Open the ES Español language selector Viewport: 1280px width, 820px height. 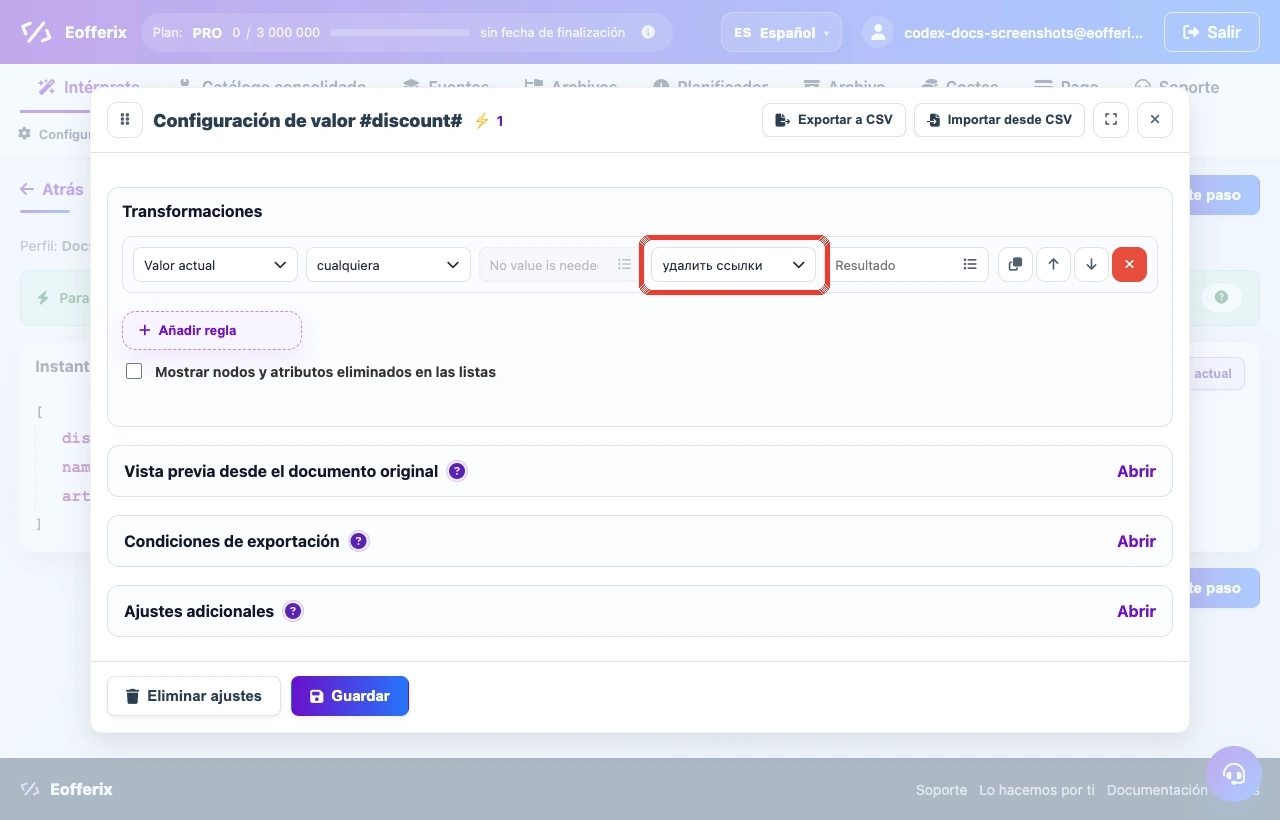(x=781, y=32)
